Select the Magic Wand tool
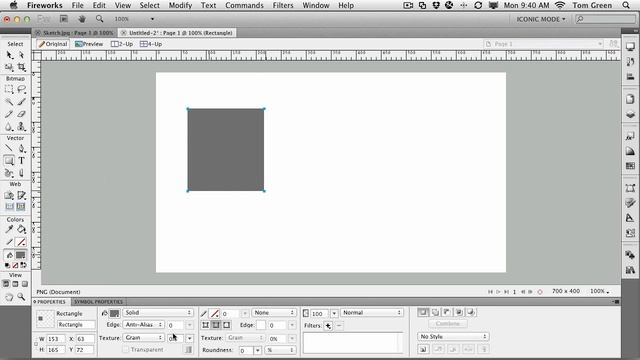The width and height of the screenshot is (640, 360). pyautogui.click(x=9, y=102)
